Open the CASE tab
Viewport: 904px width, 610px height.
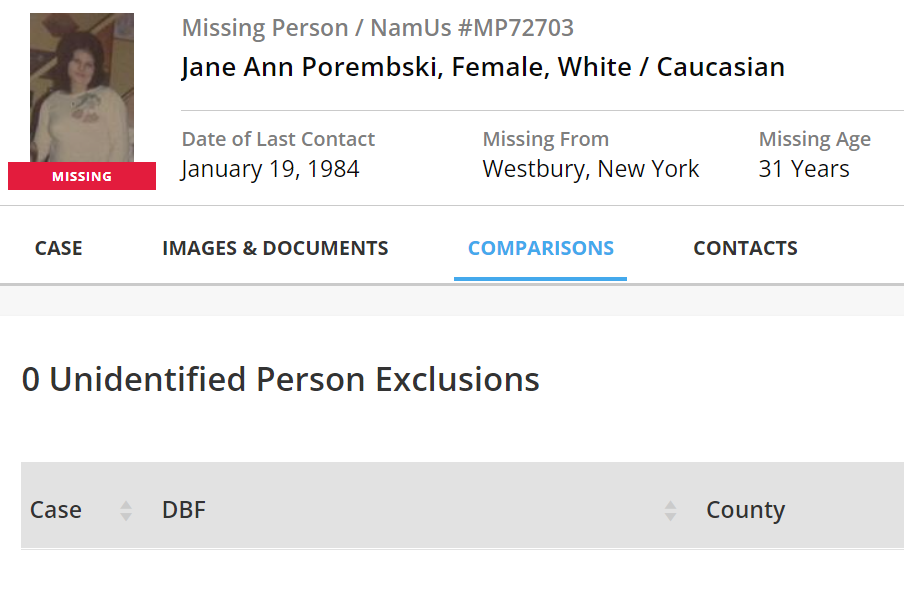point(58,248)
